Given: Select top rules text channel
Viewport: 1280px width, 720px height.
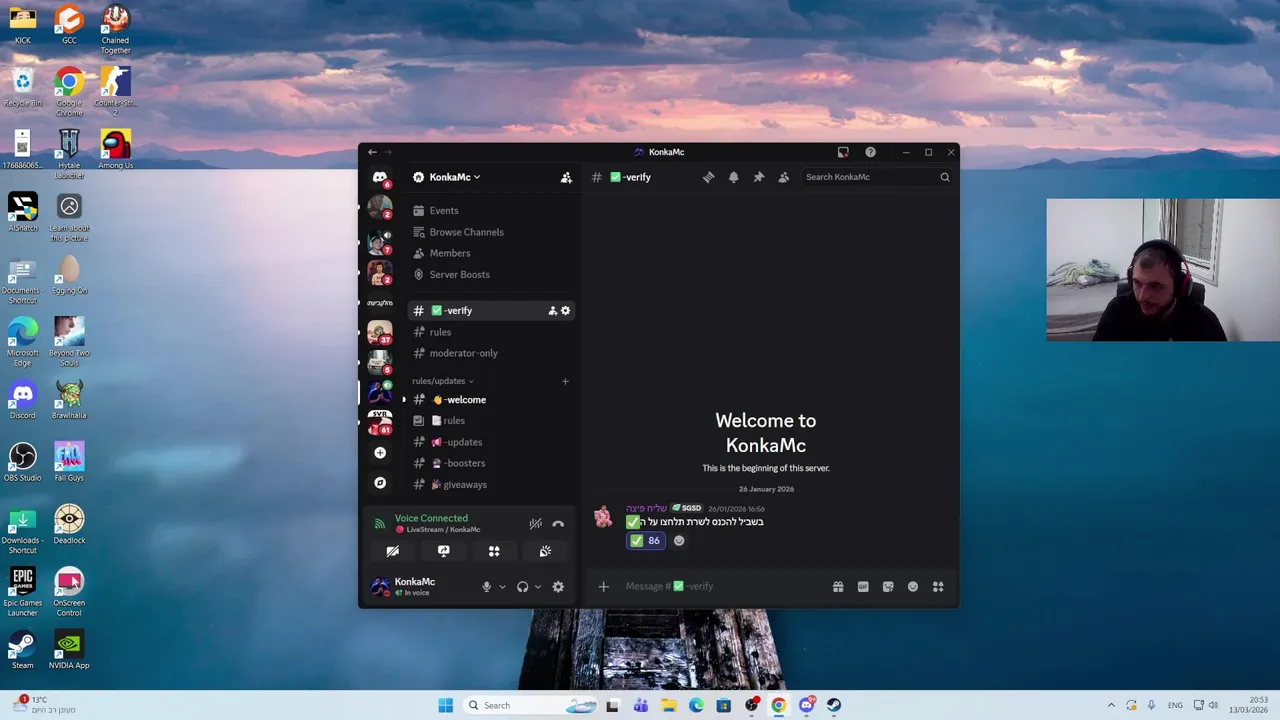Looking at the screenshot, I should [x=490, y=332].
